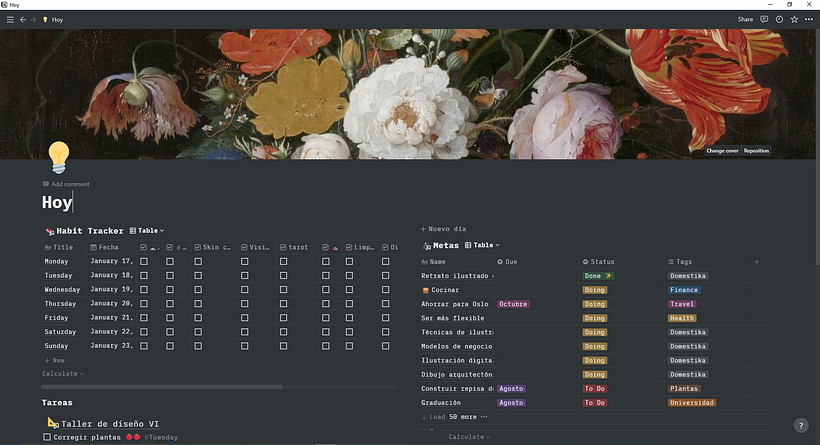Click the Taller de diseño ruler icon
The width and height of the screenshot is (820, 445).
click(53, 423)
